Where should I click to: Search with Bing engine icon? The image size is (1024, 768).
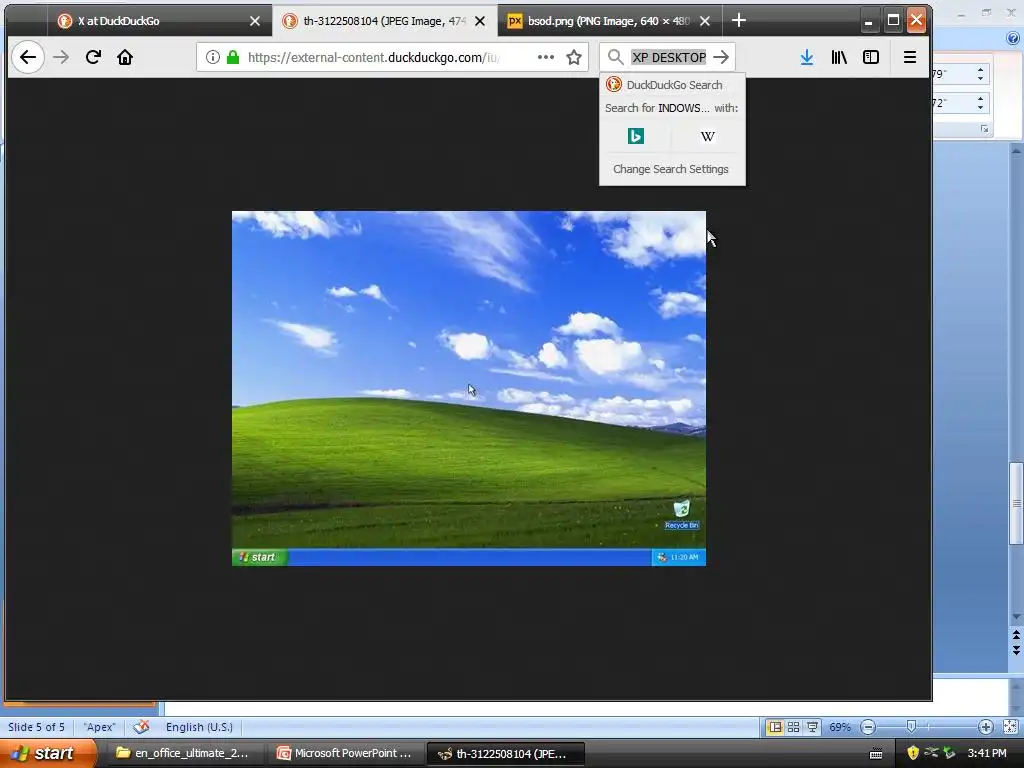(x=635, y=136)
